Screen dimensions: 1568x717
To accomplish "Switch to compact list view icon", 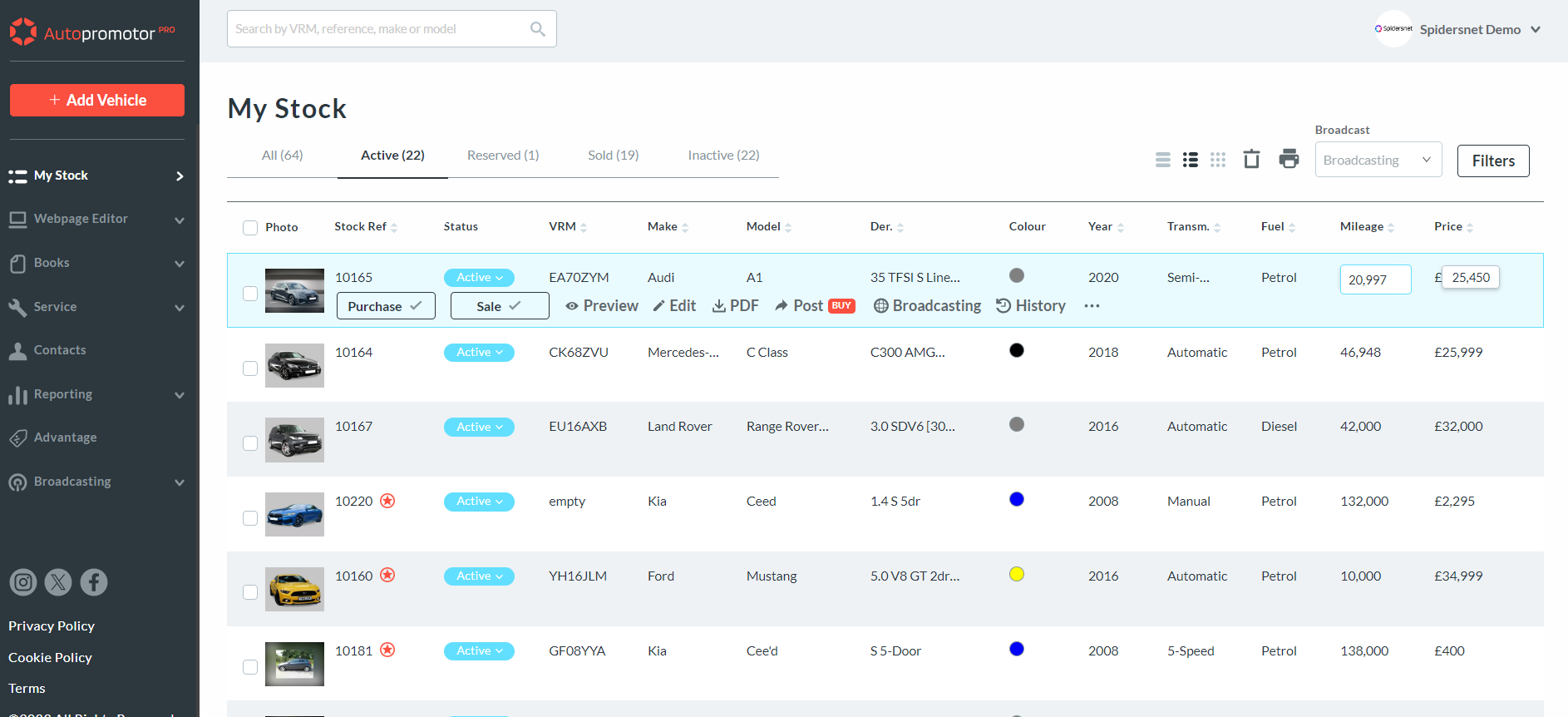I will [x=1163, y=160].
